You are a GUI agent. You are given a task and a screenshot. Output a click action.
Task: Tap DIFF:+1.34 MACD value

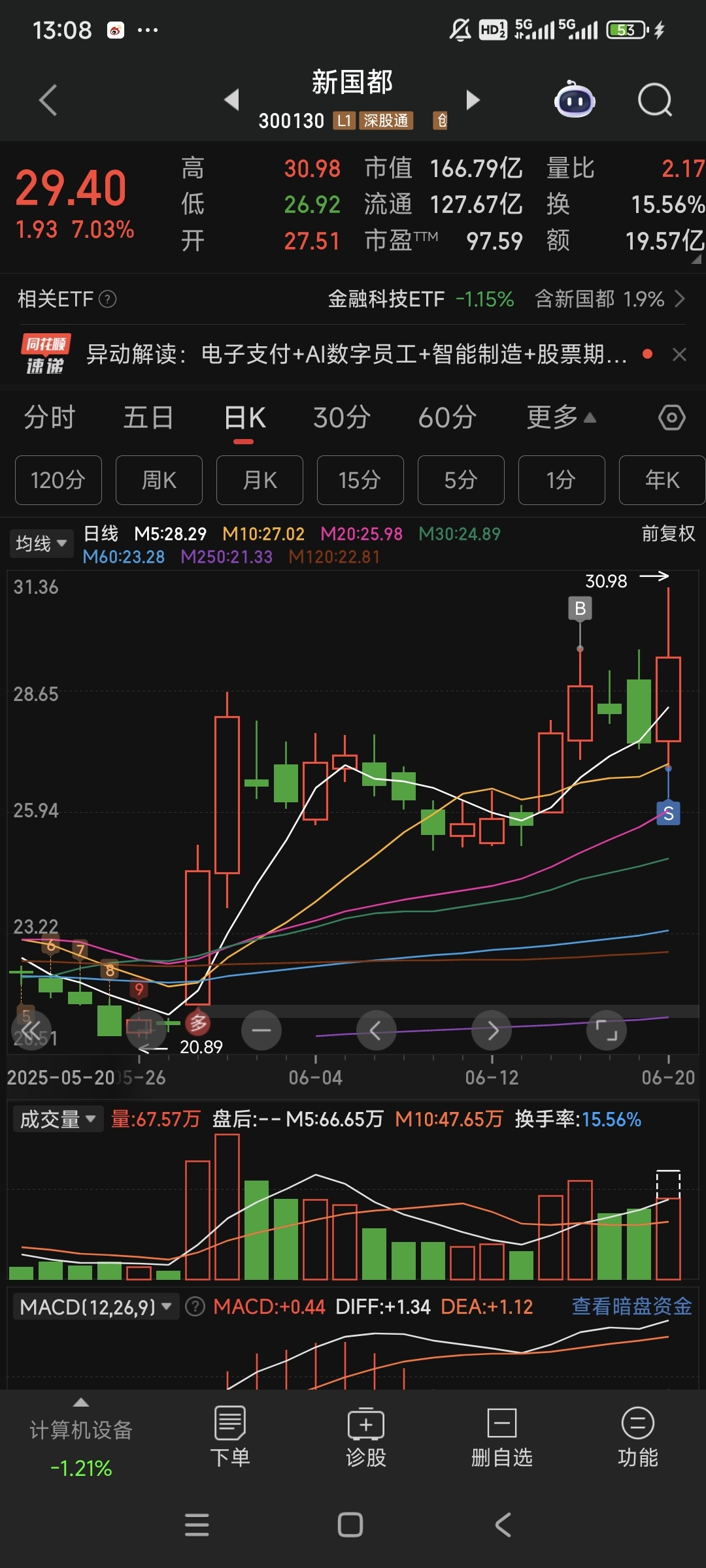[382, 1307]
